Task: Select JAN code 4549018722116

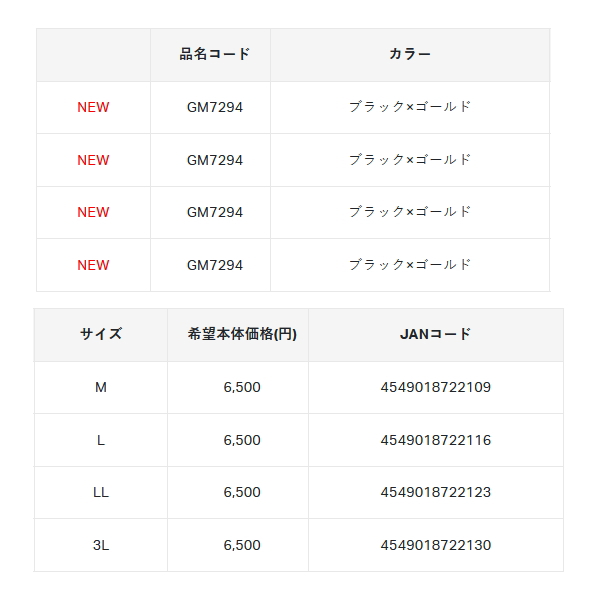Action: point(435,440)
